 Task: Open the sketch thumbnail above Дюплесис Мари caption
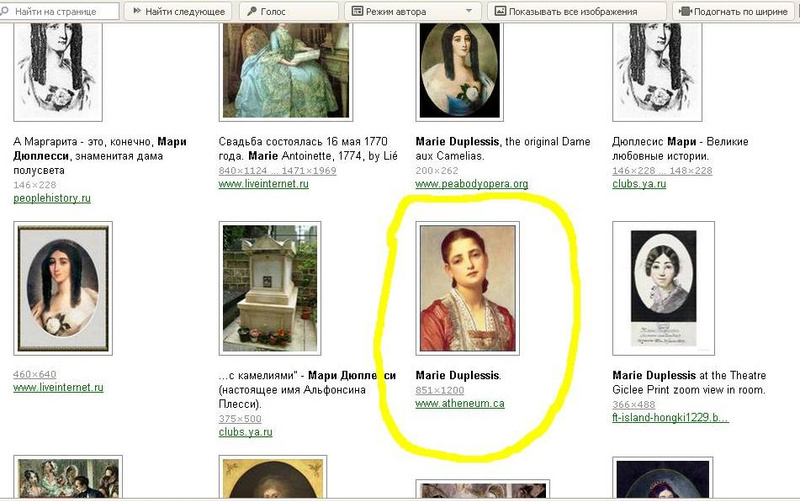coord(657,70)
